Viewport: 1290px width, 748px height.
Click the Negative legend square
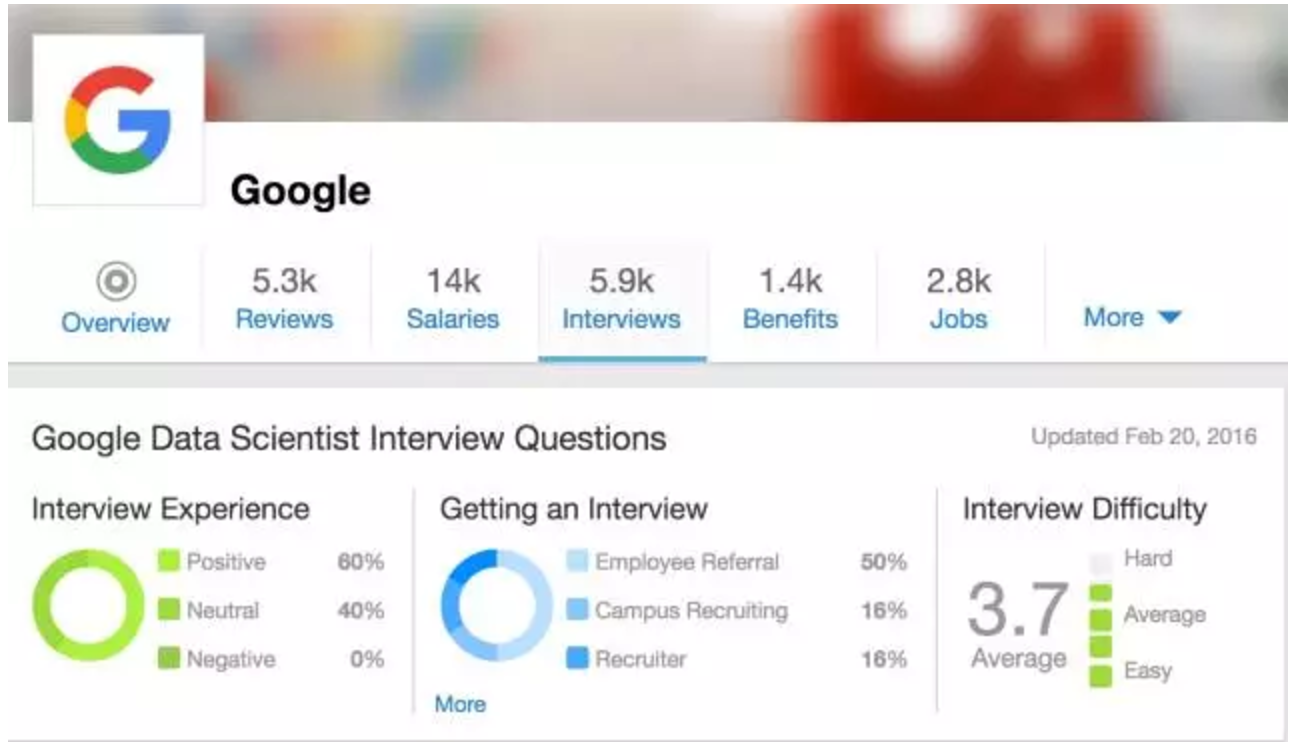pos(169,658)
